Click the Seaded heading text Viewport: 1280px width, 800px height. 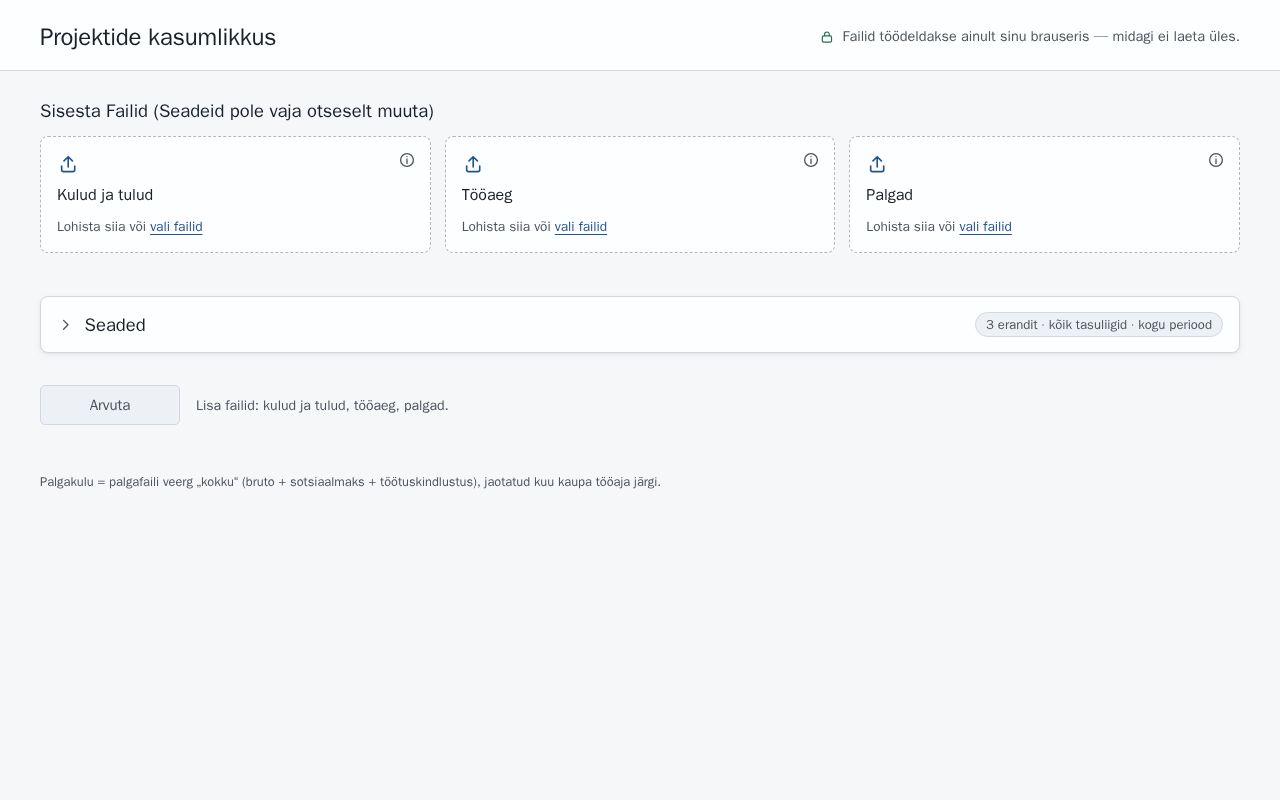pyautogui.click(x=115, y=325)
